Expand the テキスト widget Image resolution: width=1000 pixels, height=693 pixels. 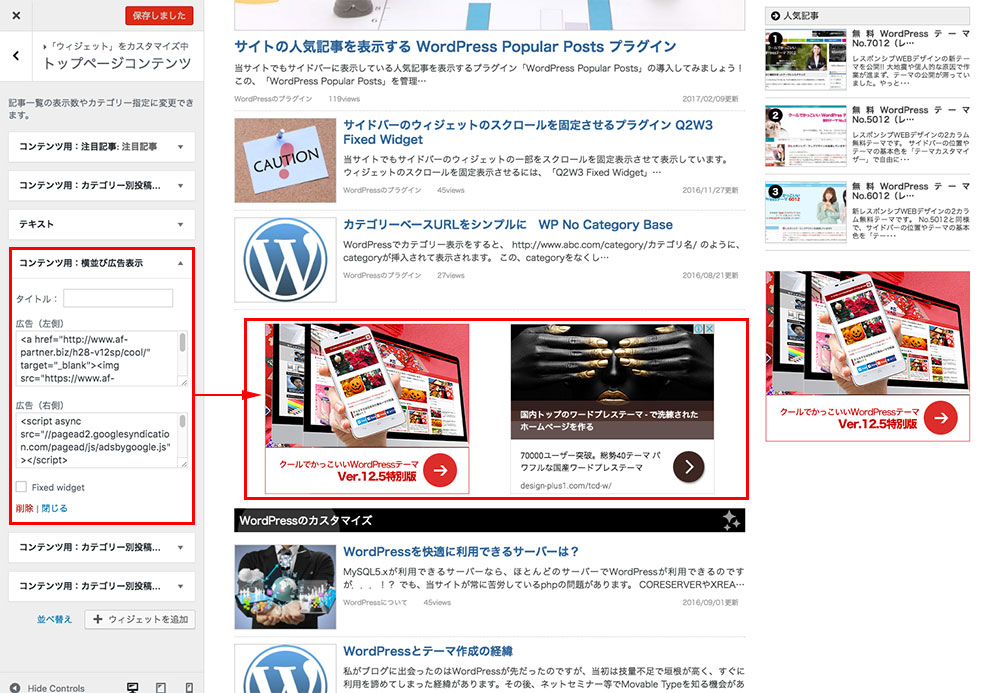coord(101,224)
